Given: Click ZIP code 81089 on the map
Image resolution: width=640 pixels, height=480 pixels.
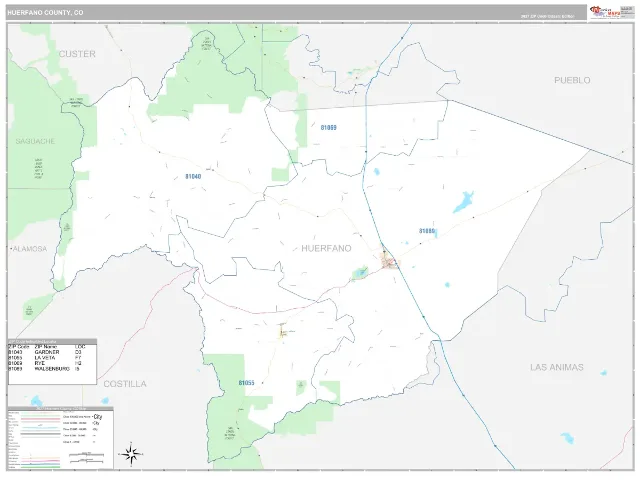Looking at the screenshot, I should 427,231.
